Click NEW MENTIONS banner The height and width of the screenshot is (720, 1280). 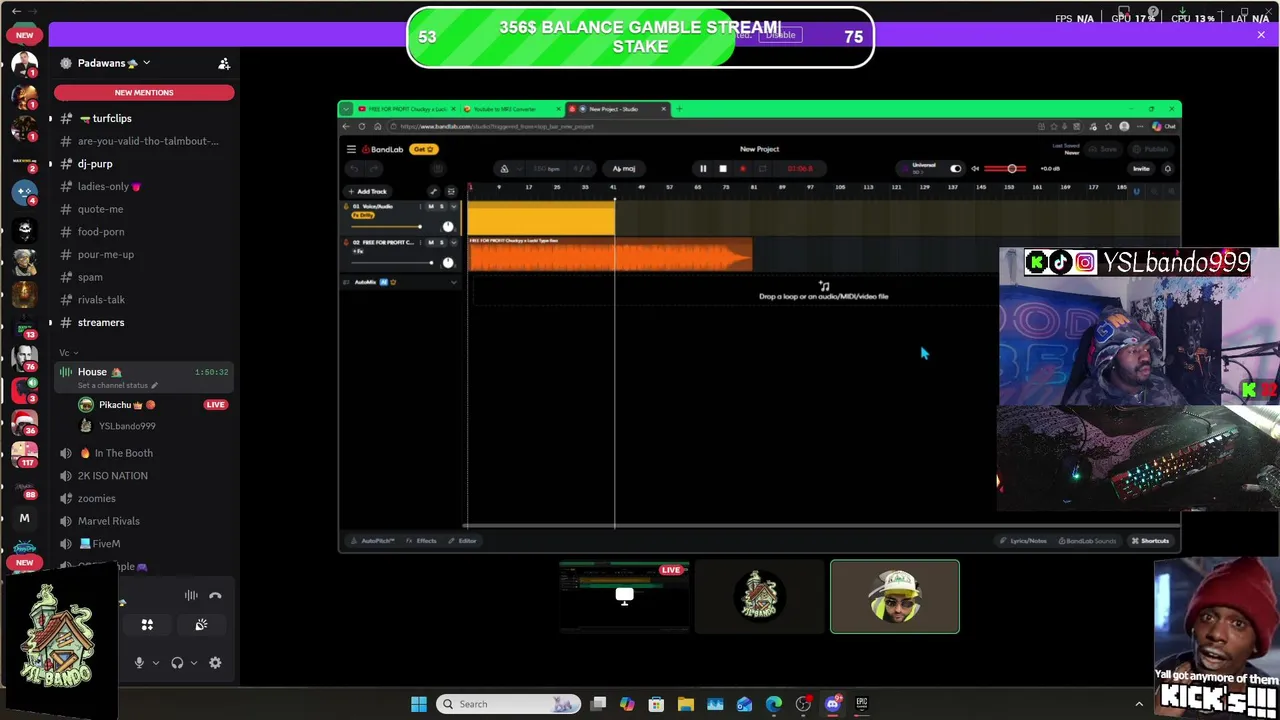click(x=144, y=92)
